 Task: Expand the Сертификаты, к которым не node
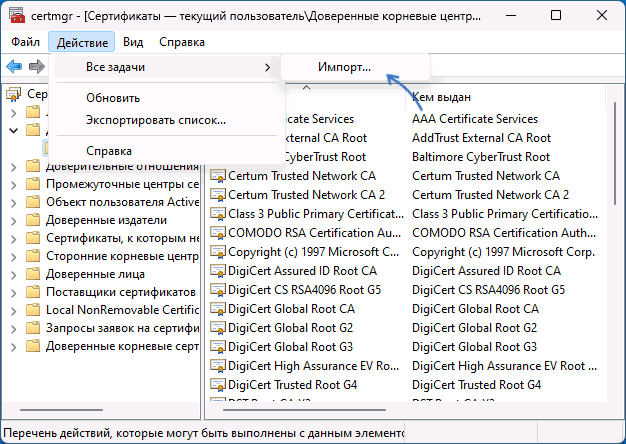tap(14, 238)
